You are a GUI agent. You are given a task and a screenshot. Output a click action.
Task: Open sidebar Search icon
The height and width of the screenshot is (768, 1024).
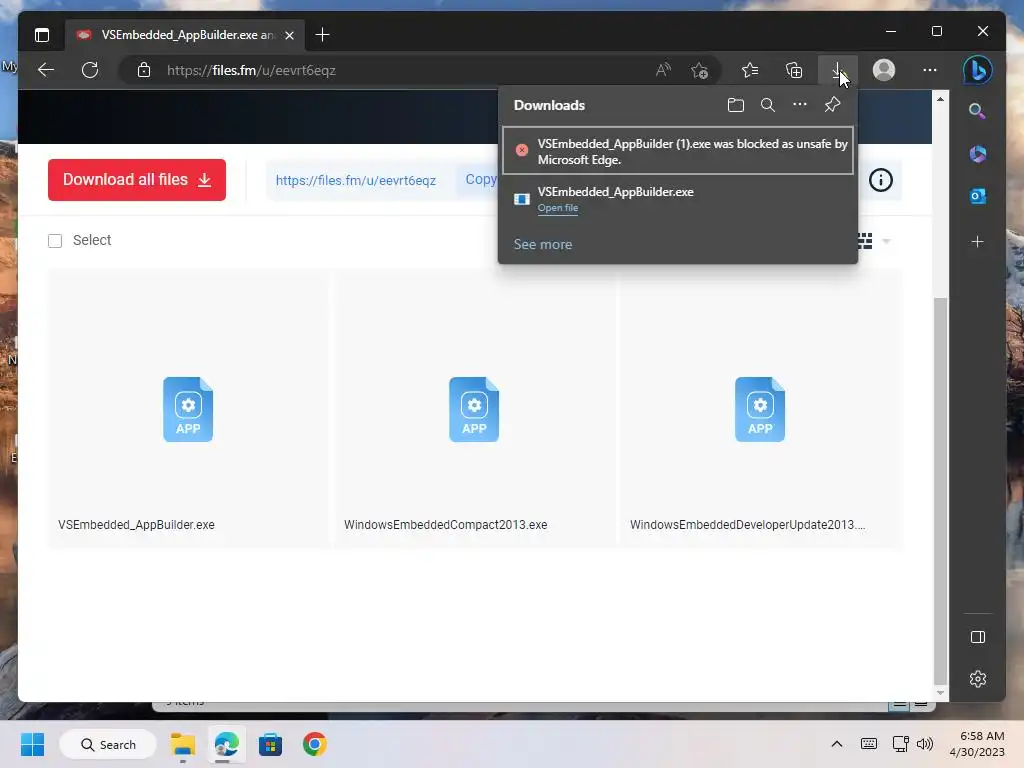pos(977,111)
